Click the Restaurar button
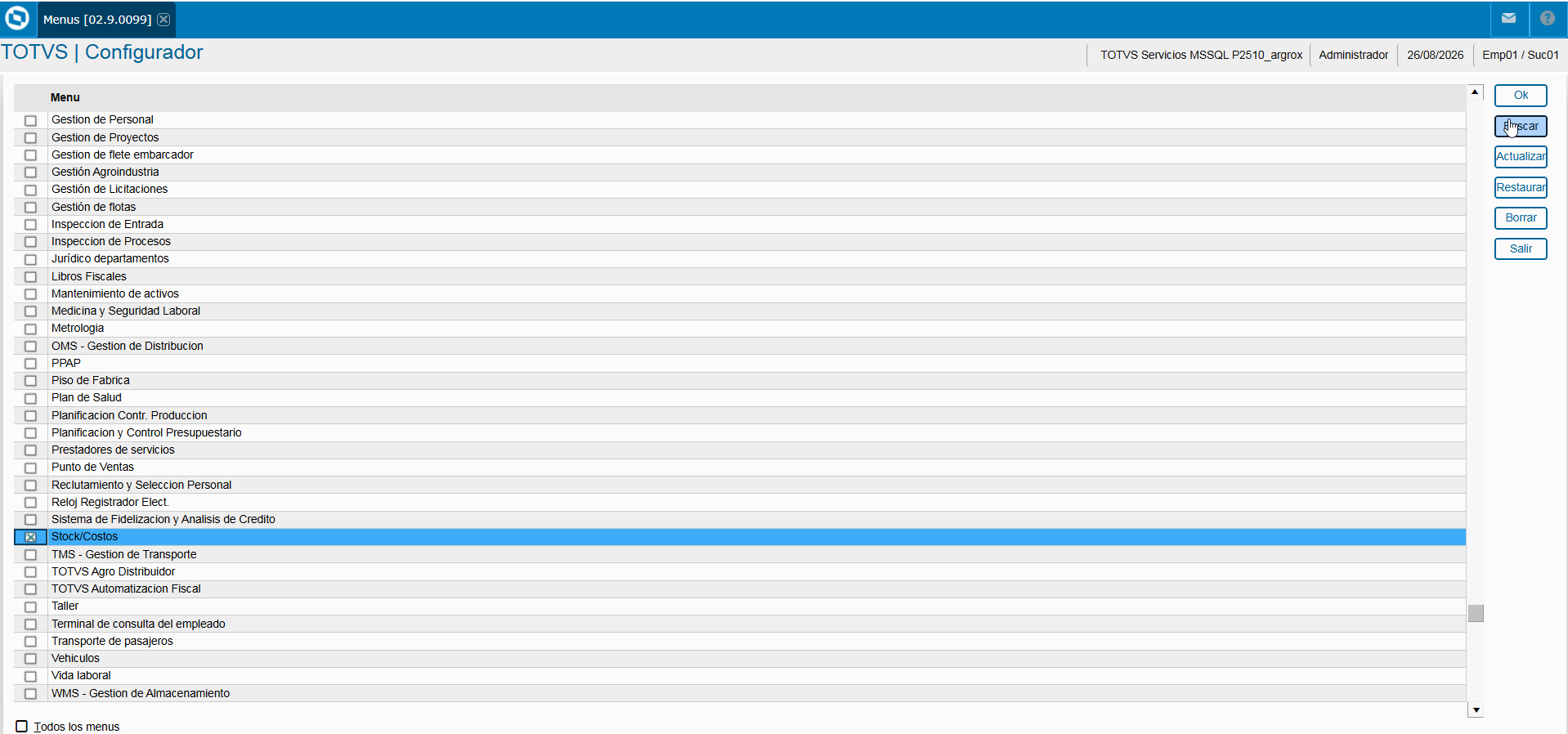Viewport: 1568px width, 734px height. tap(1521, 188)
